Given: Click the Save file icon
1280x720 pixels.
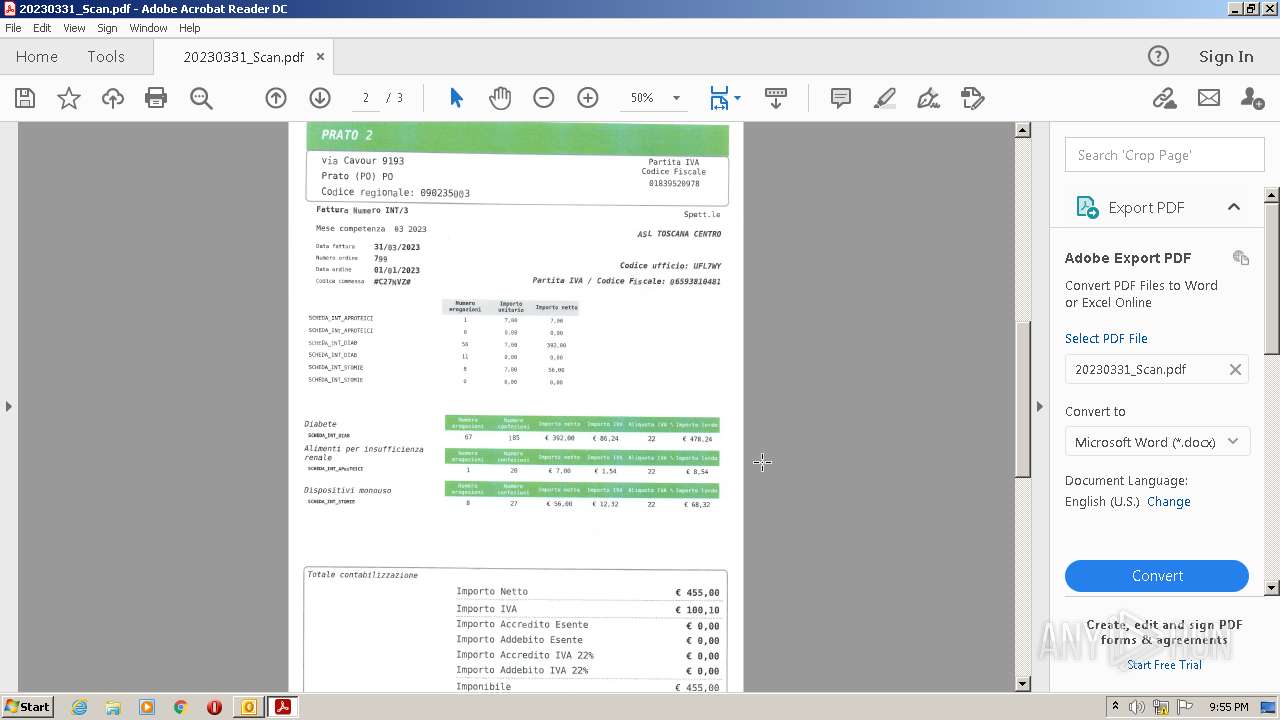Looking at the screenshot, I should point(25,98).
